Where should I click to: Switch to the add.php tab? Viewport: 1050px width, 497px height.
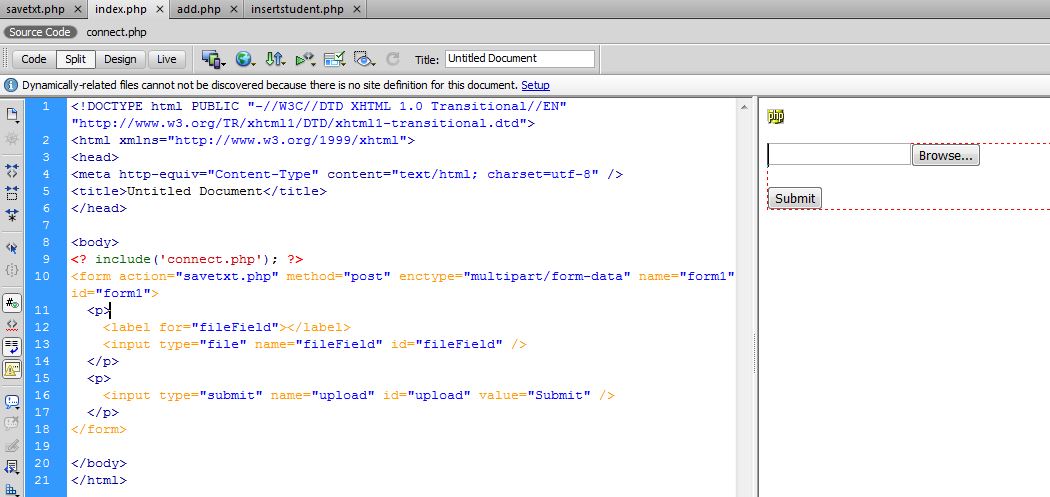point(199,9)
